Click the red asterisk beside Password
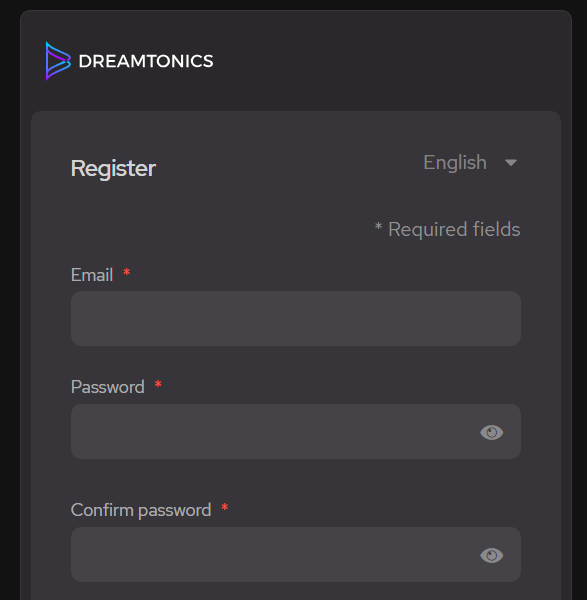The height and width of the screenshot is (600, 587). coord(158,384)
